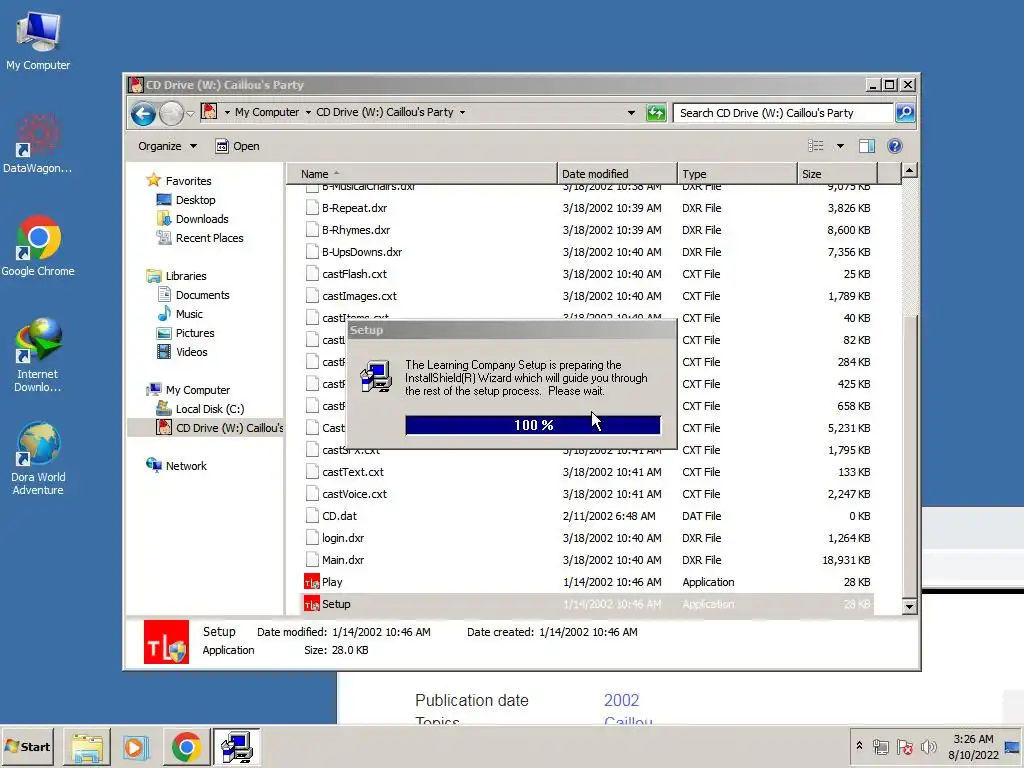This screenshot has width=1024, height=768.
Task: Open Chrome from the taskbar
Action: click(x=186, y=747)
